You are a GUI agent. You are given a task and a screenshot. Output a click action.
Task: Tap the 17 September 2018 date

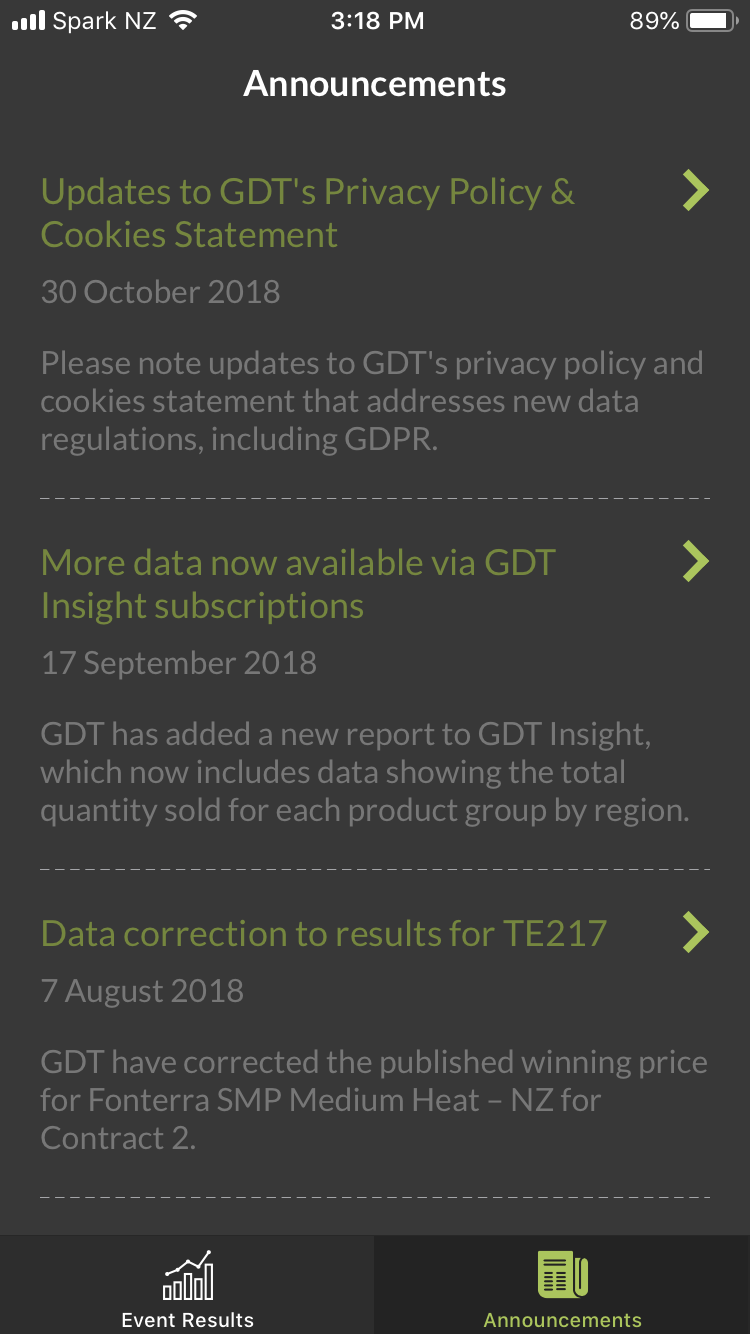(179, 663)
